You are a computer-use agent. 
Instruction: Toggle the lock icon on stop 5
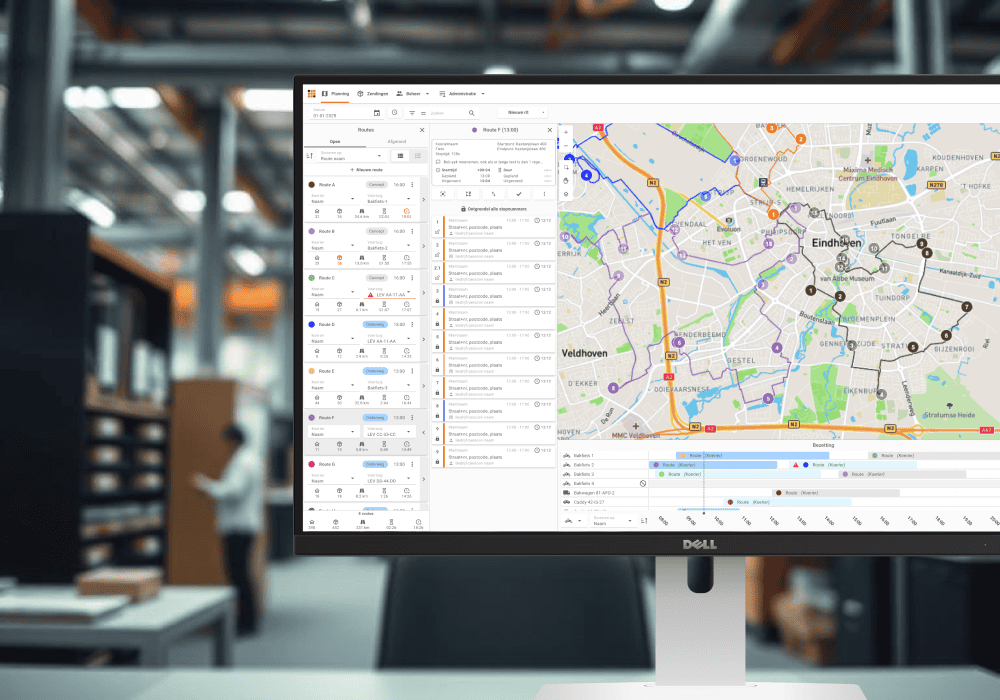tap(438, 347)
